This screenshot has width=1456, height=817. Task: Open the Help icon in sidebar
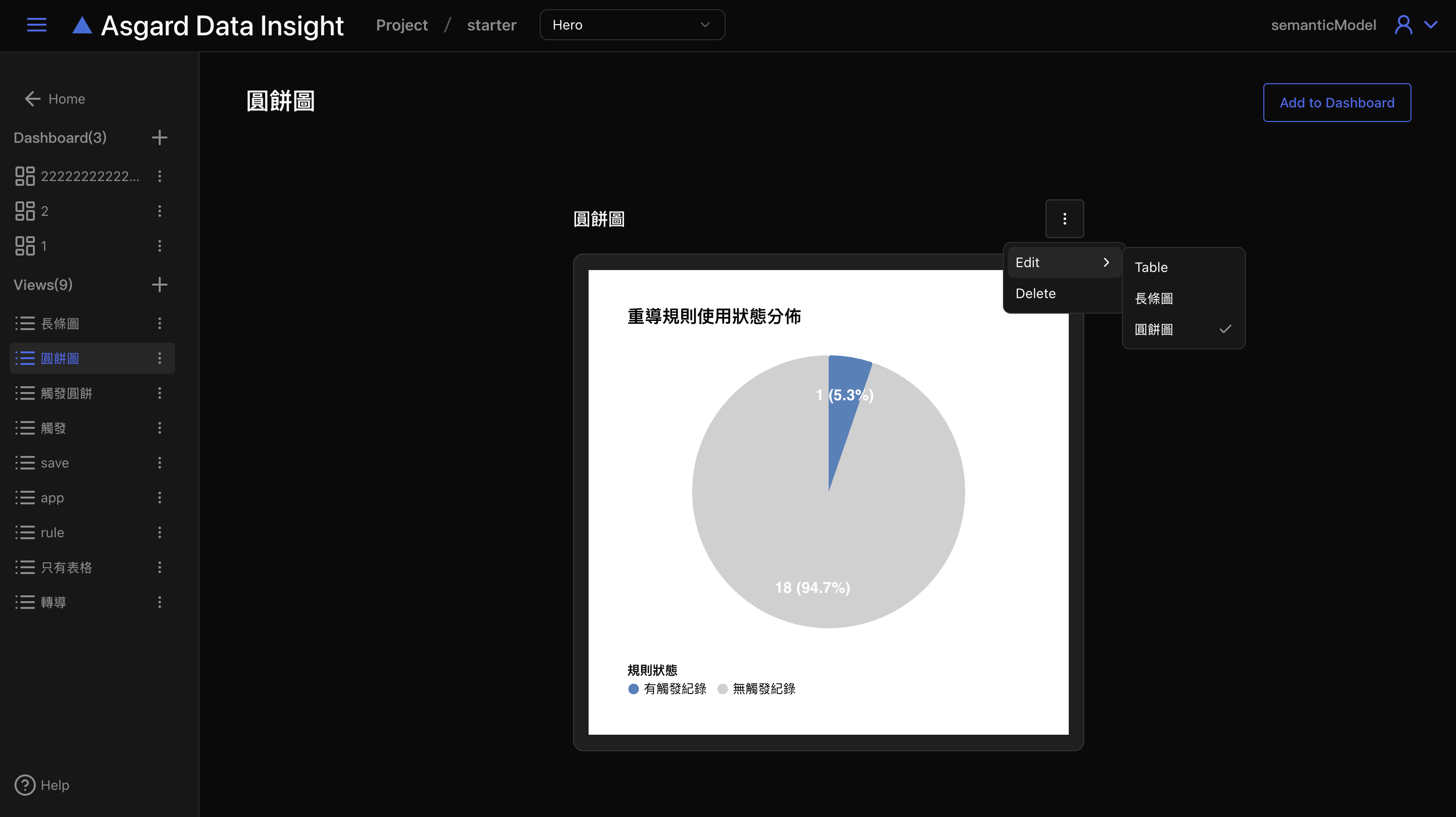point(25,785)
